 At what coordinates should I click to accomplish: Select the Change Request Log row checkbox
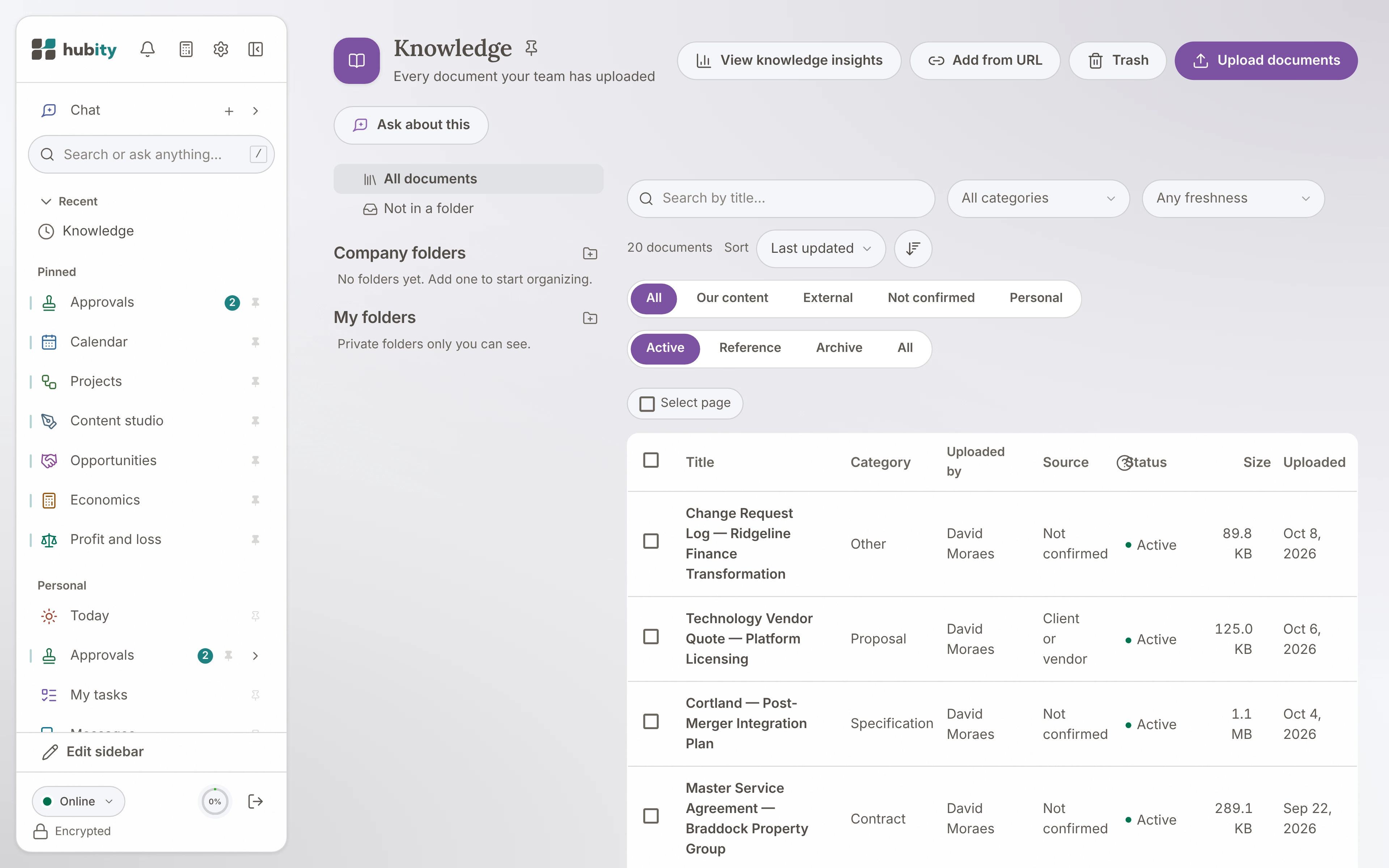pos(651,541)
